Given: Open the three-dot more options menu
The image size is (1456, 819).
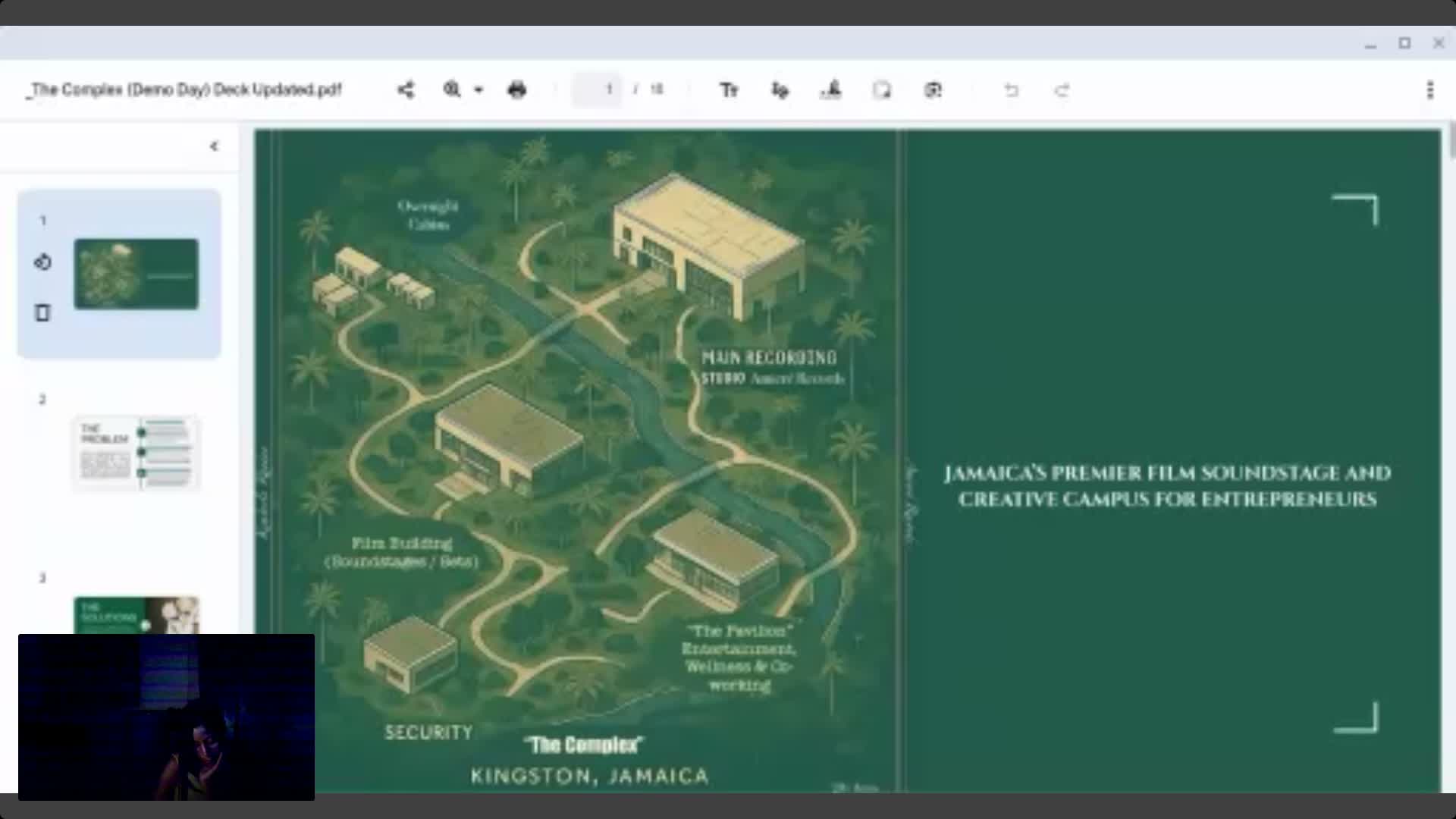Looking at the screenshot, I should point(1430,90).
